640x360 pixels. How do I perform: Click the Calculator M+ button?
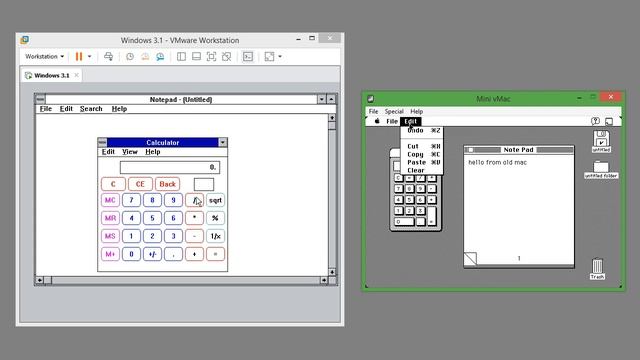pyautogui.click(x=110, y=254)
